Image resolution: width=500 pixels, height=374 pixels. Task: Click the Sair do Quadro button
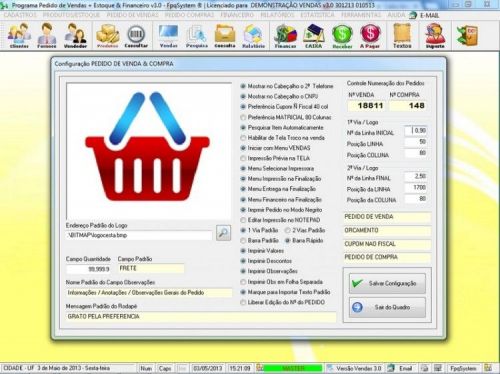pos(387,307)
